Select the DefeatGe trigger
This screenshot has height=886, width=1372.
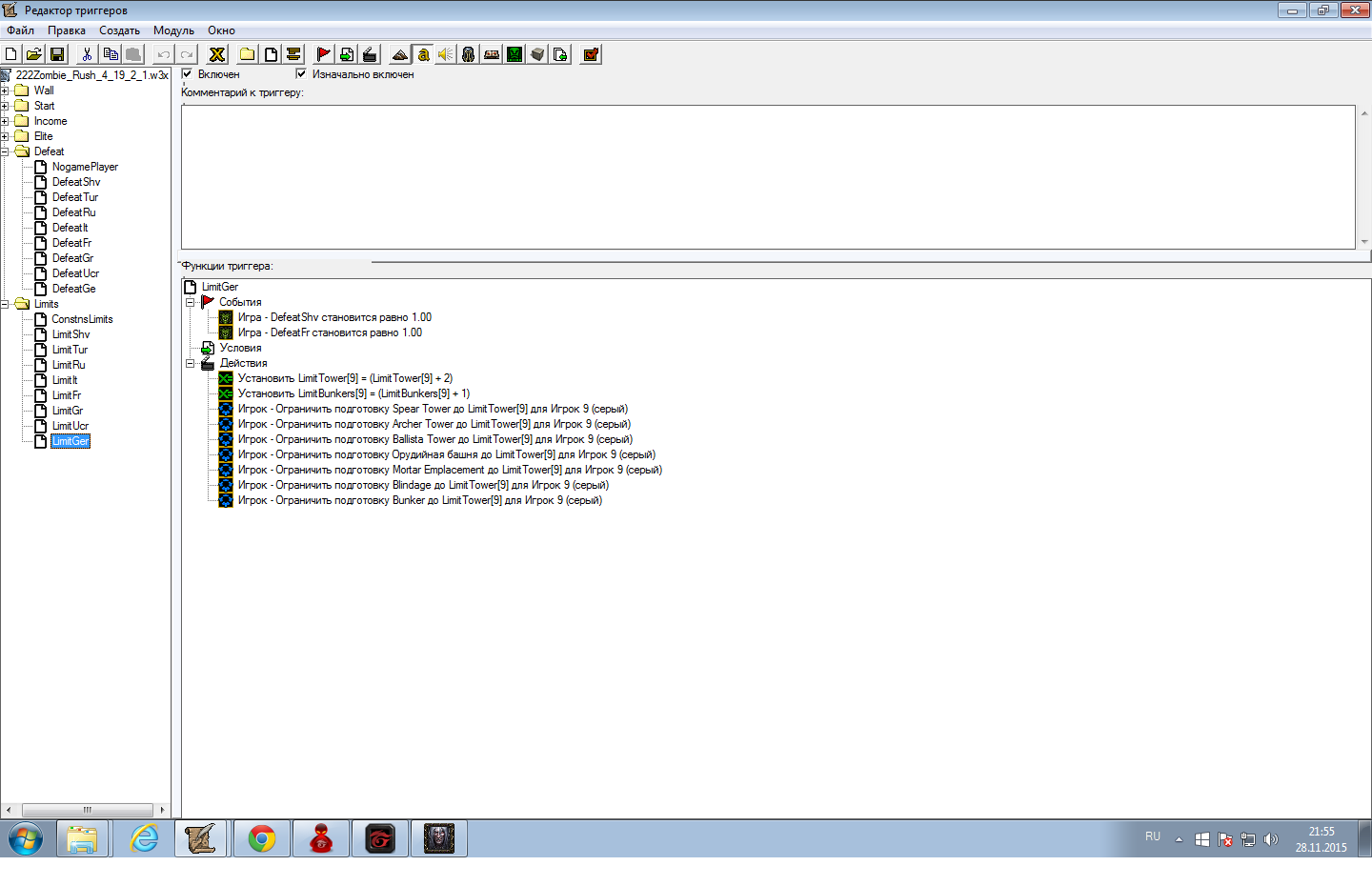[73, 289]
